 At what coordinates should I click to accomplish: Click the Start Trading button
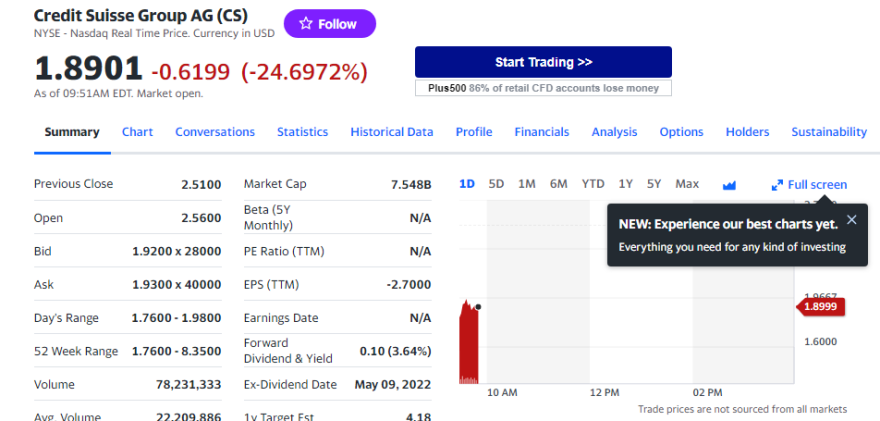[x=543, y=62]
